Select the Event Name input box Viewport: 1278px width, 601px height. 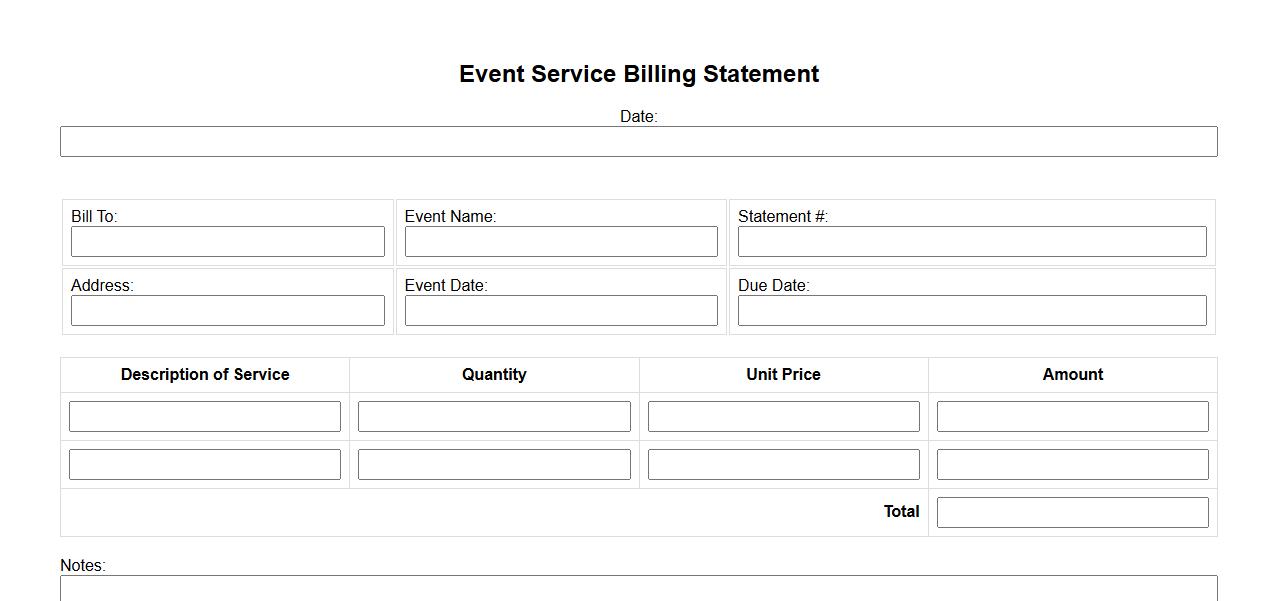pos(561,242)
